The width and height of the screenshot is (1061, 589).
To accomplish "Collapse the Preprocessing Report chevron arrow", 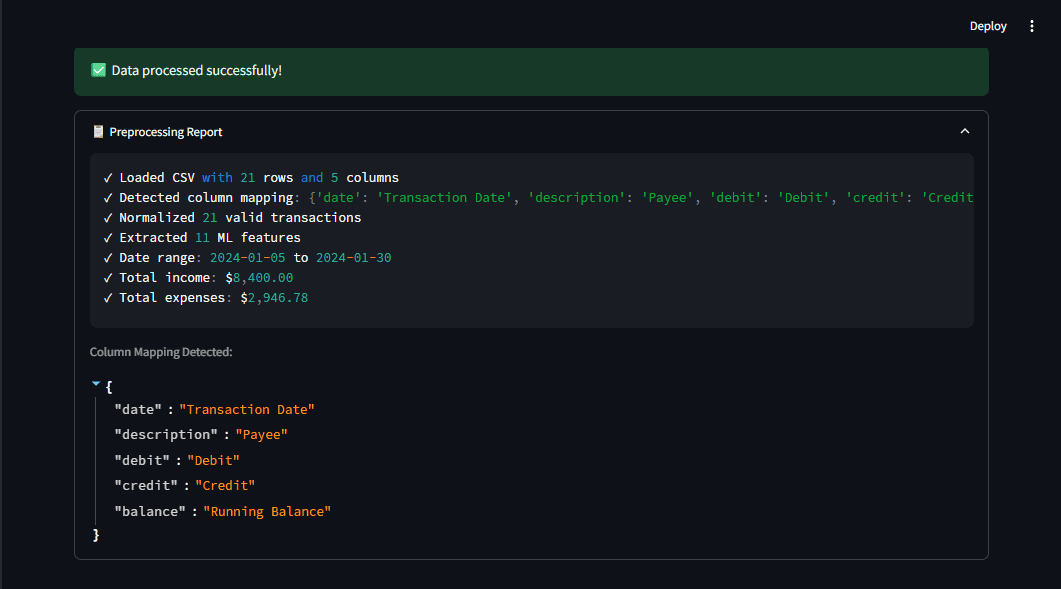I will 964,132.
